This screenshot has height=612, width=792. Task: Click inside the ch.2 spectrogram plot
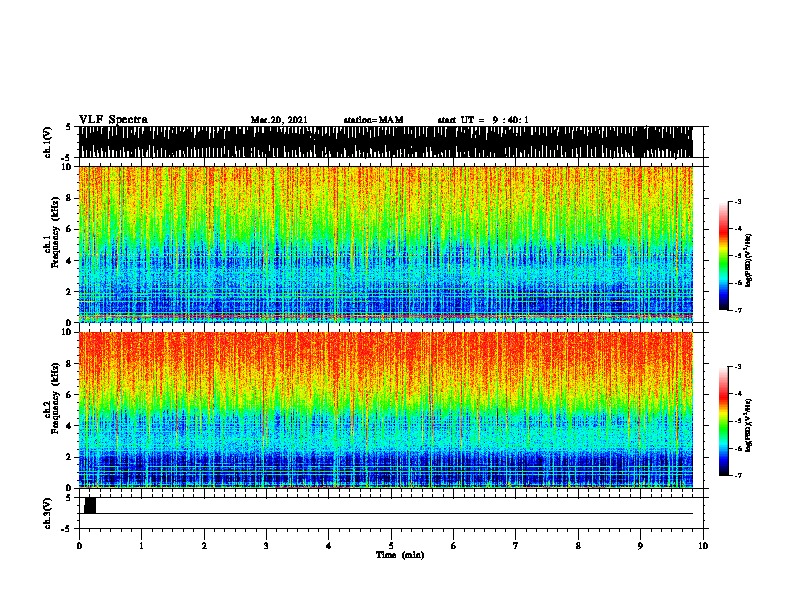385,410
